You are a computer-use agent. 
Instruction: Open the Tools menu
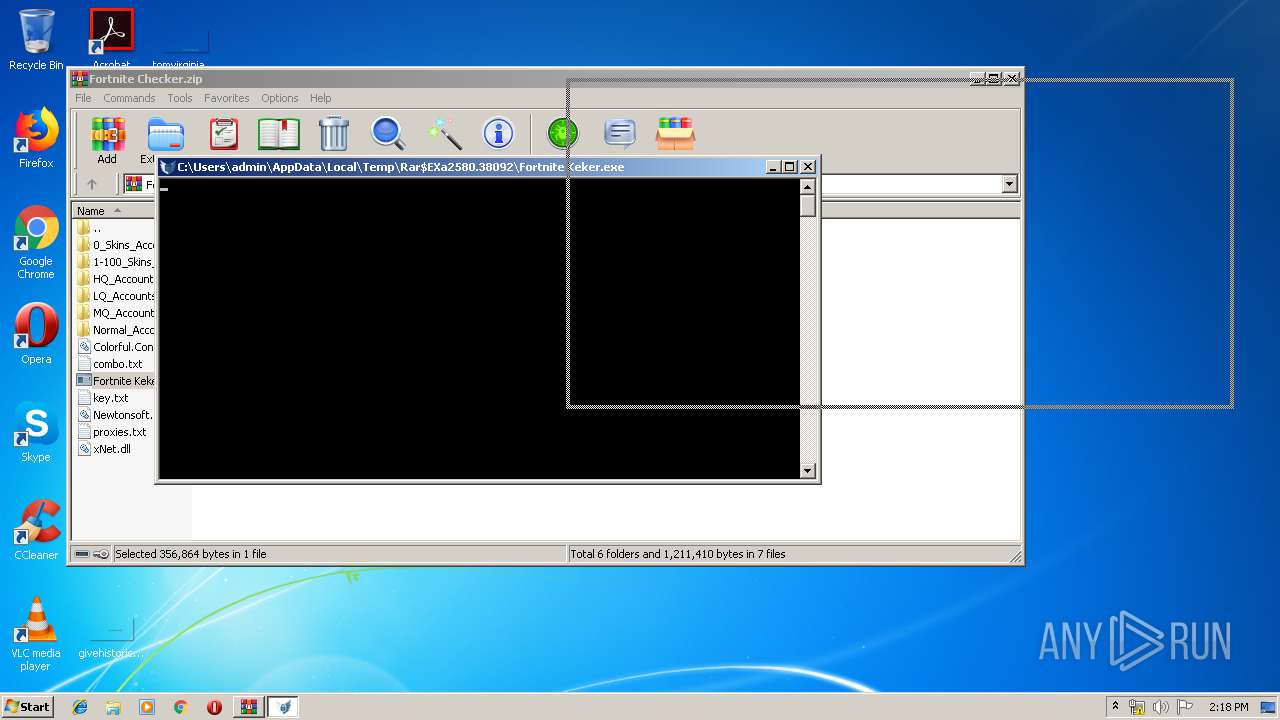(180, 98)
